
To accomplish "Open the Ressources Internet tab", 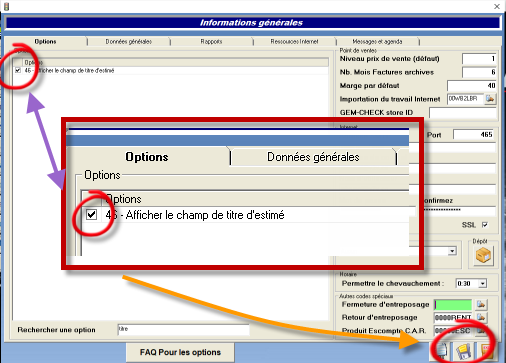I will [x=294, y=42].
